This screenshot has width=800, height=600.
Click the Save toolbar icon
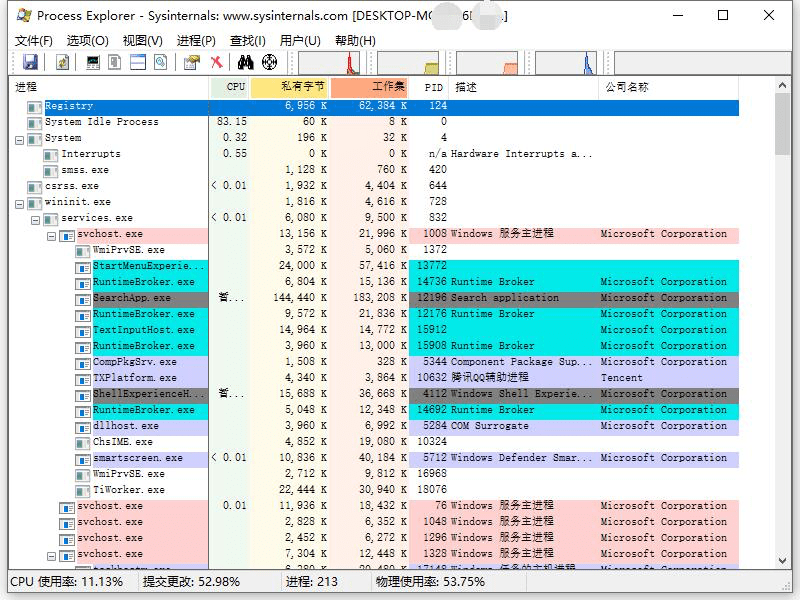point(30,62)
